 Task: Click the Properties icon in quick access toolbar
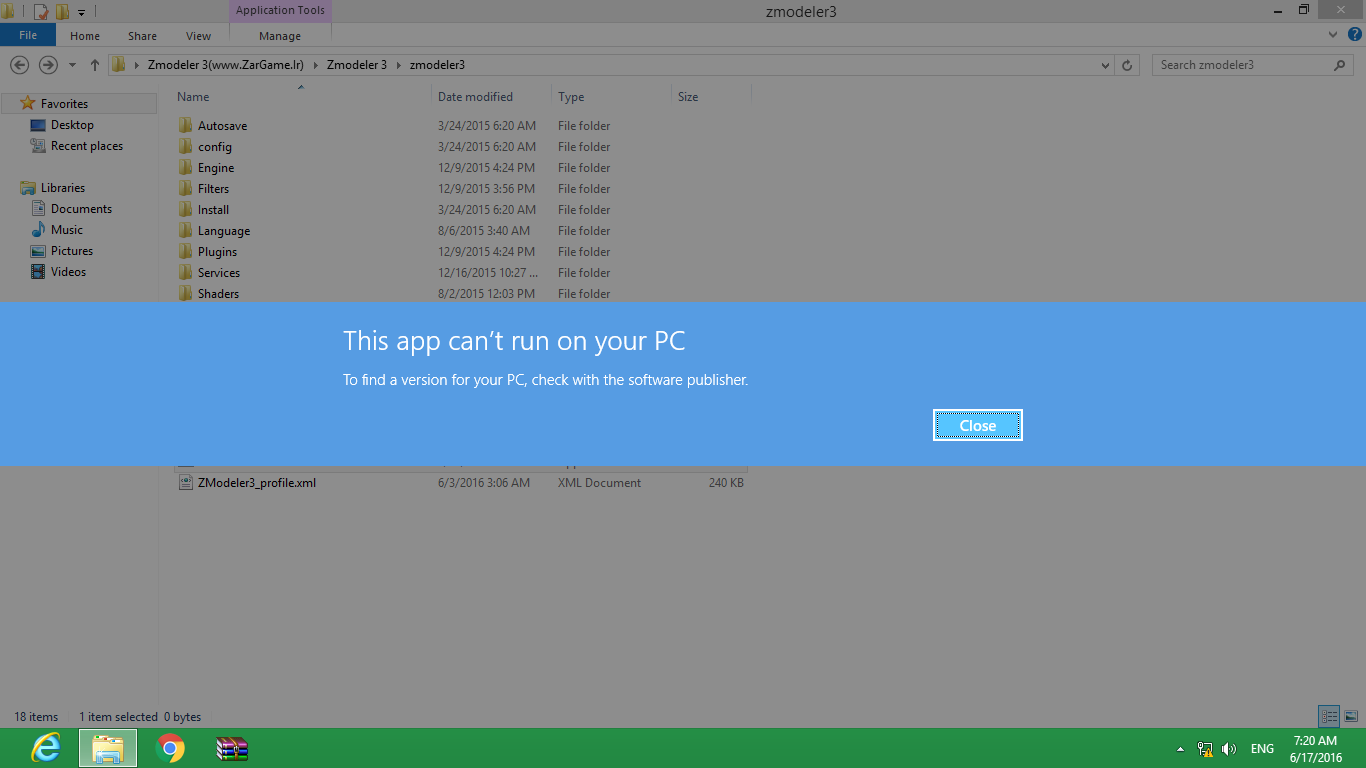tap(41, 12)
